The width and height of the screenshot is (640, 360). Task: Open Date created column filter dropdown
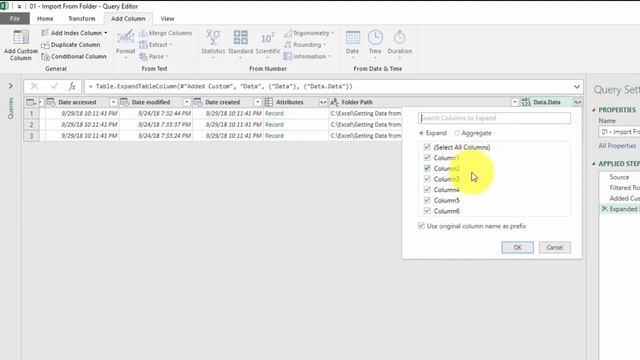tap(257, 102)
